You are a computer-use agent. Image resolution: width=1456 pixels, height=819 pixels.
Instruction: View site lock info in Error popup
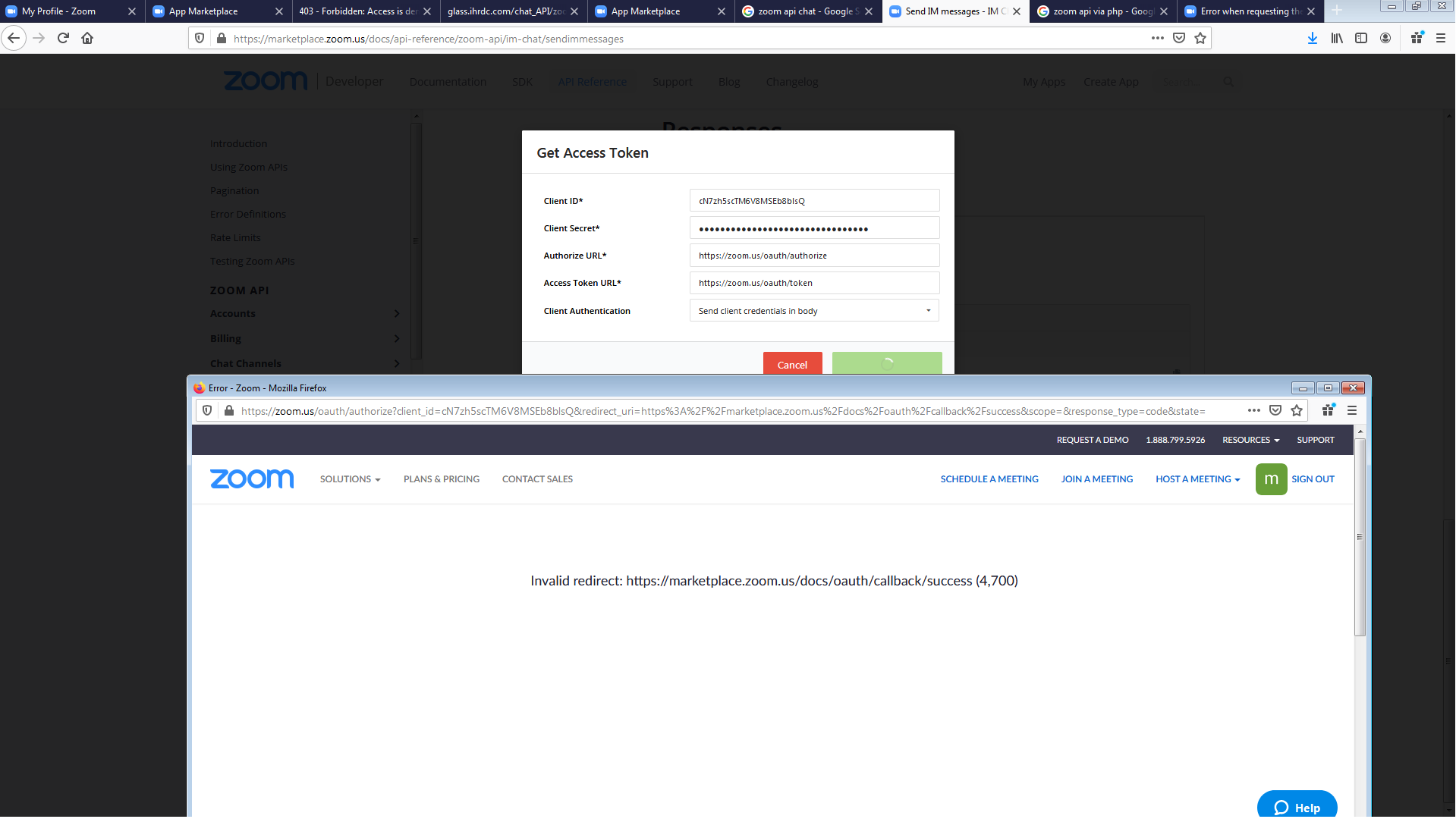tap(229, 410)
